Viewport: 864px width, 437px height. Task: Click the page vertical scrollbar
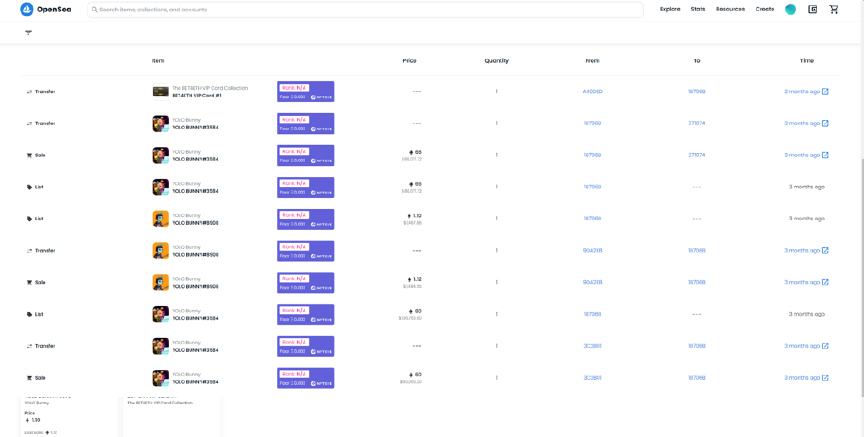click(862, 277)
